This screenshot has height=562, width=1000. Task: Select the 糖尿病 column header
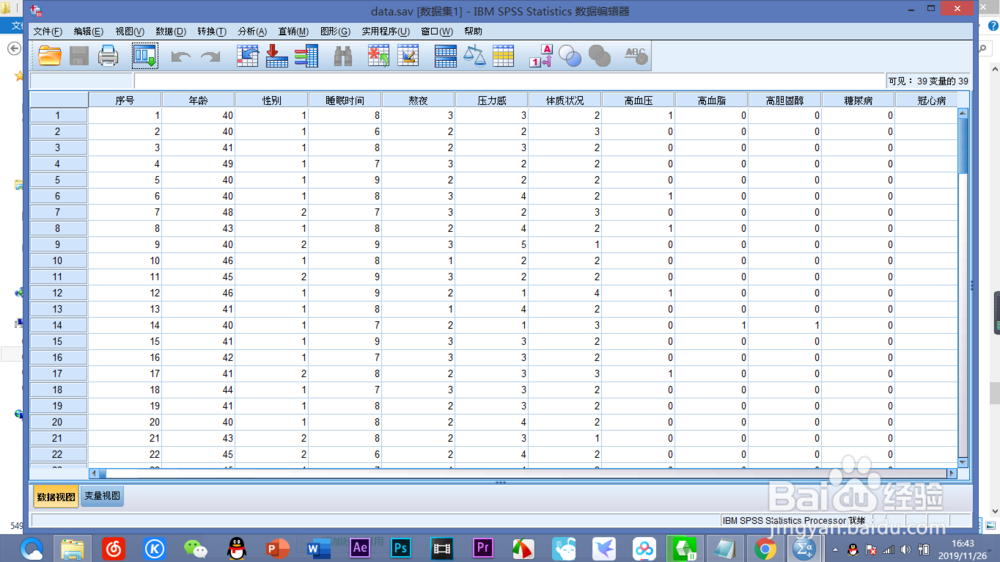coord(858,100)
